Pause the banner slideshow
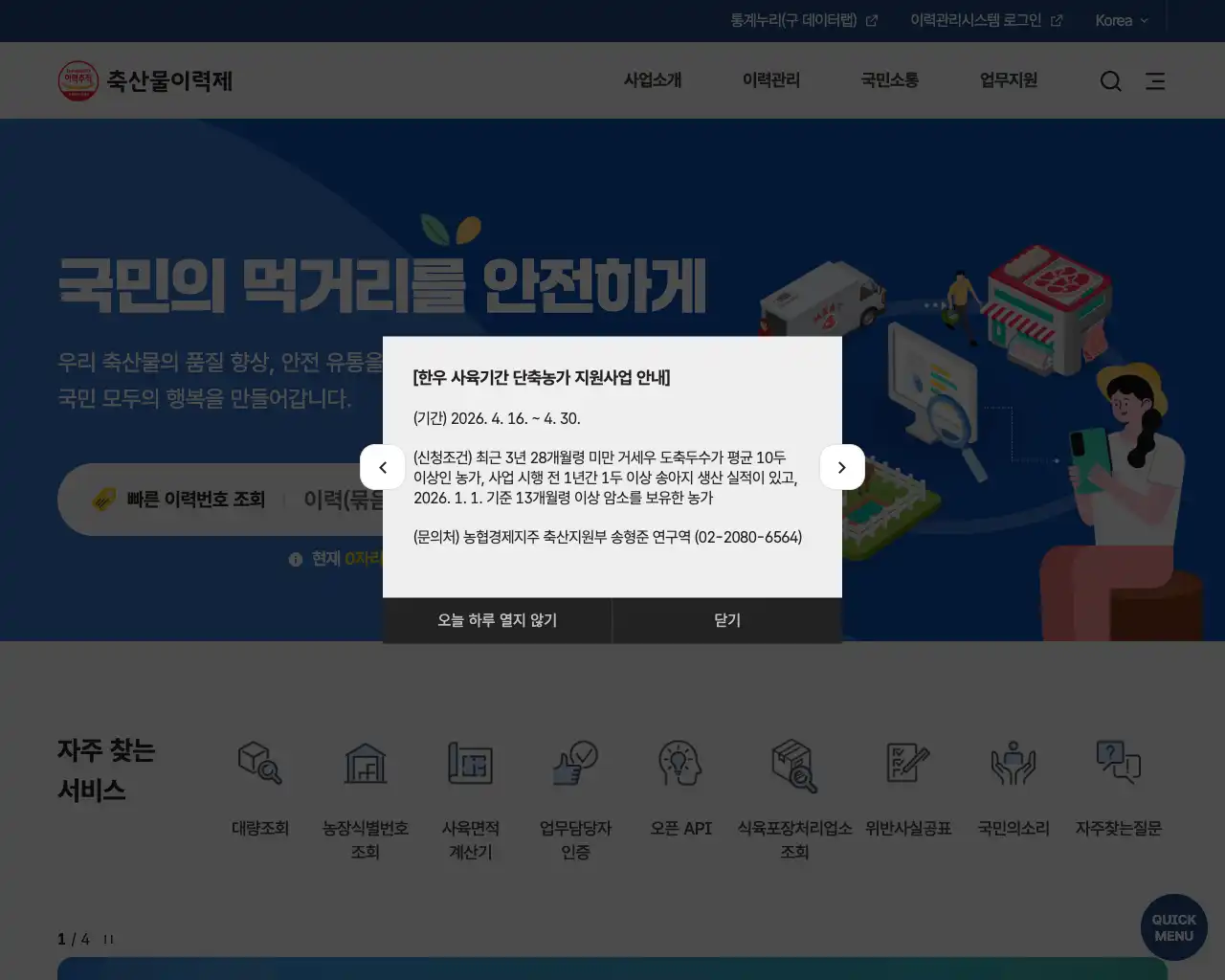This screenshot has width=1225, height=980. click(108, 939)
